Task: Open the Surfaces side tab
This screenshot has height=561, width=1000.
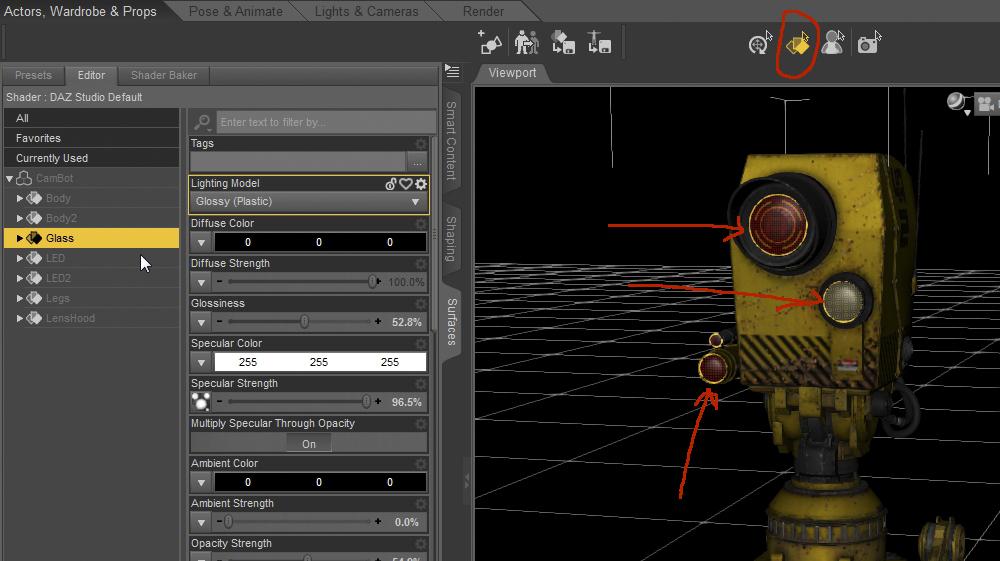Action: [451, 322]
